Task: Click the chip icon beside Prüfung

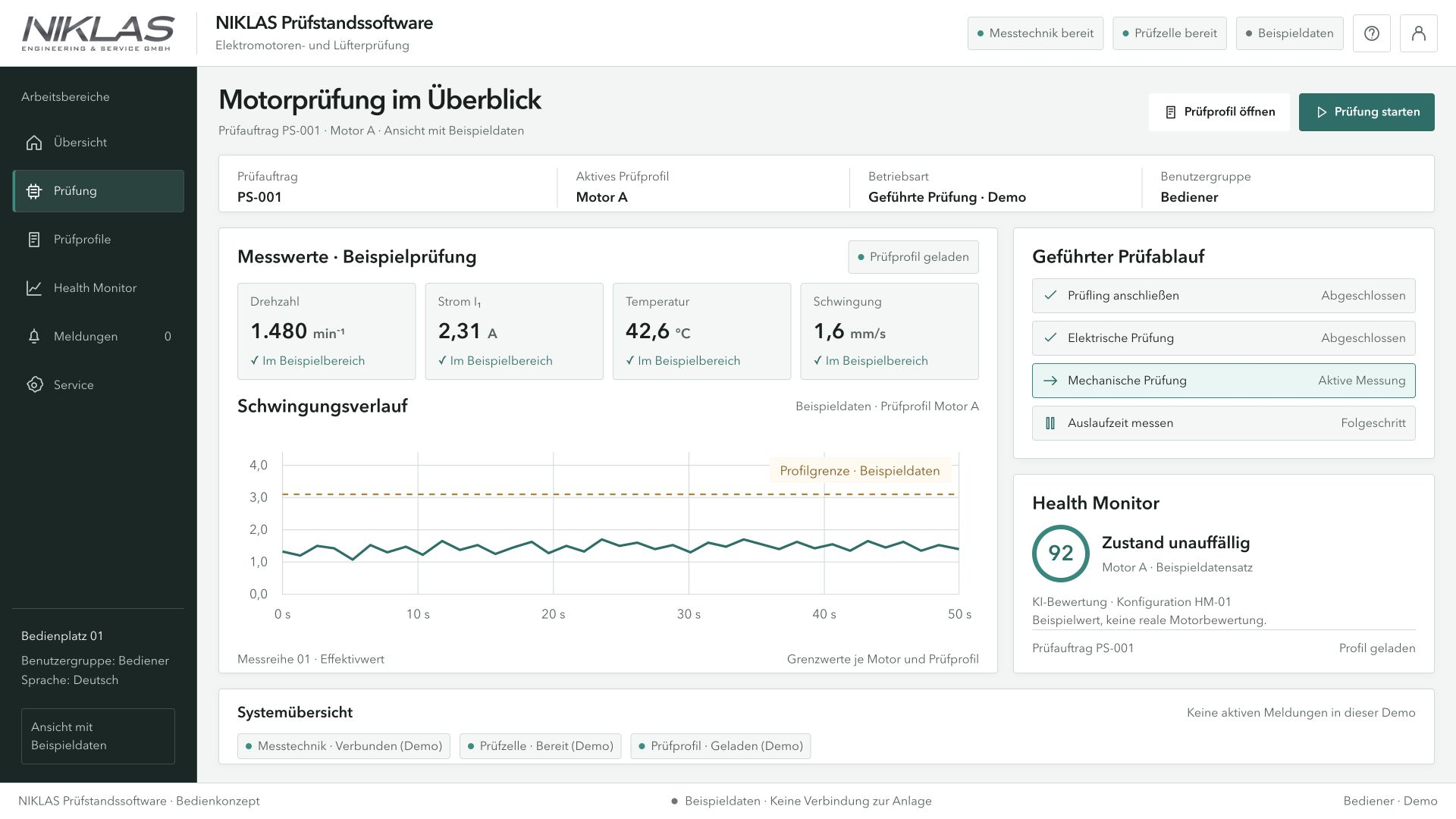Action: point(34,191)
